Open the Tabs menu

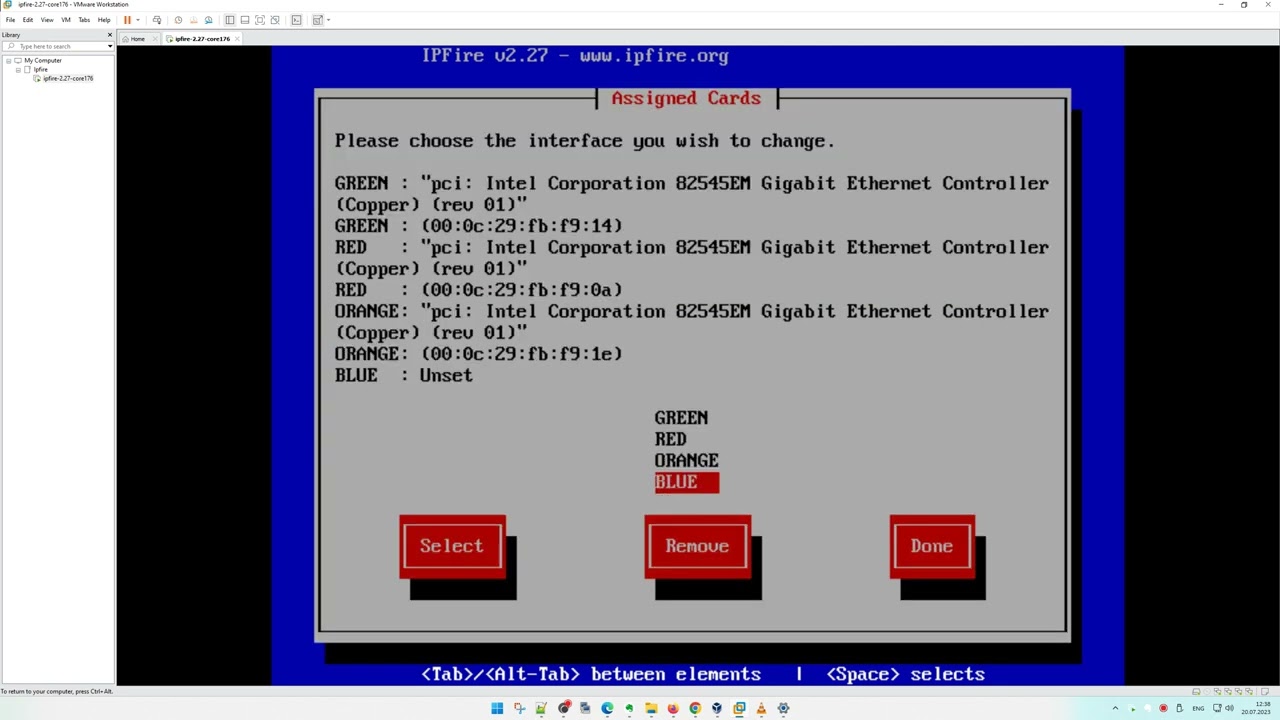84,20
